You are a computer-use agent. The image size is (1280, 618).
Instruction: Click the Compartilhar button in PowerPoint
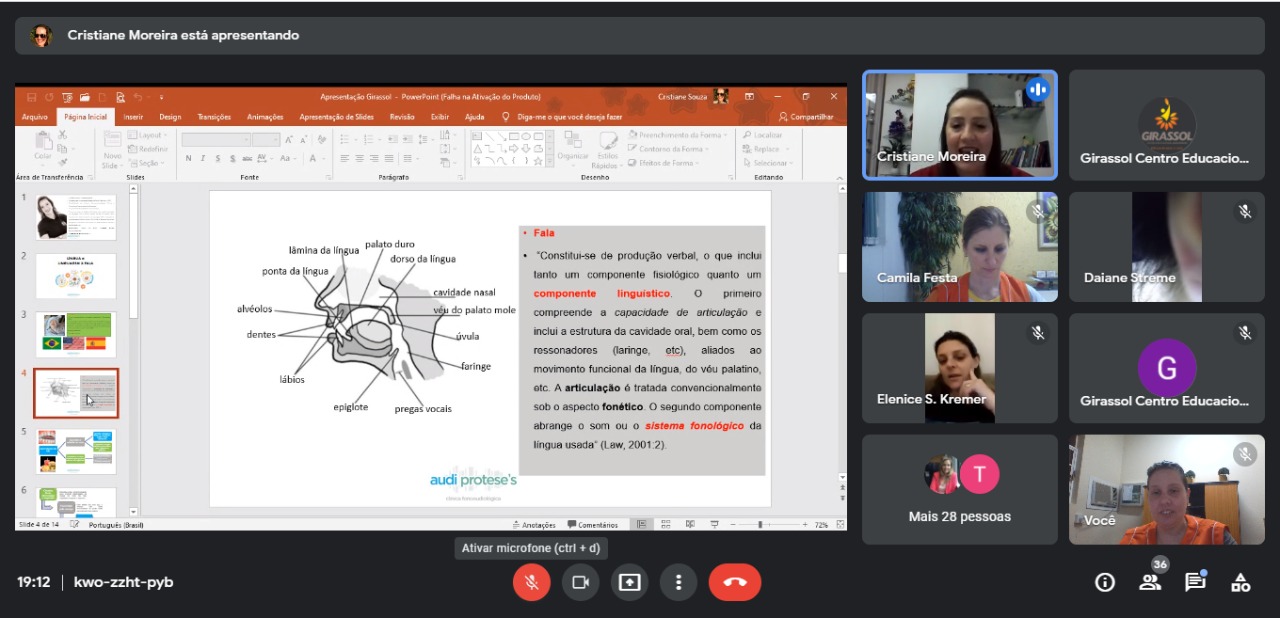pos(806,117)
